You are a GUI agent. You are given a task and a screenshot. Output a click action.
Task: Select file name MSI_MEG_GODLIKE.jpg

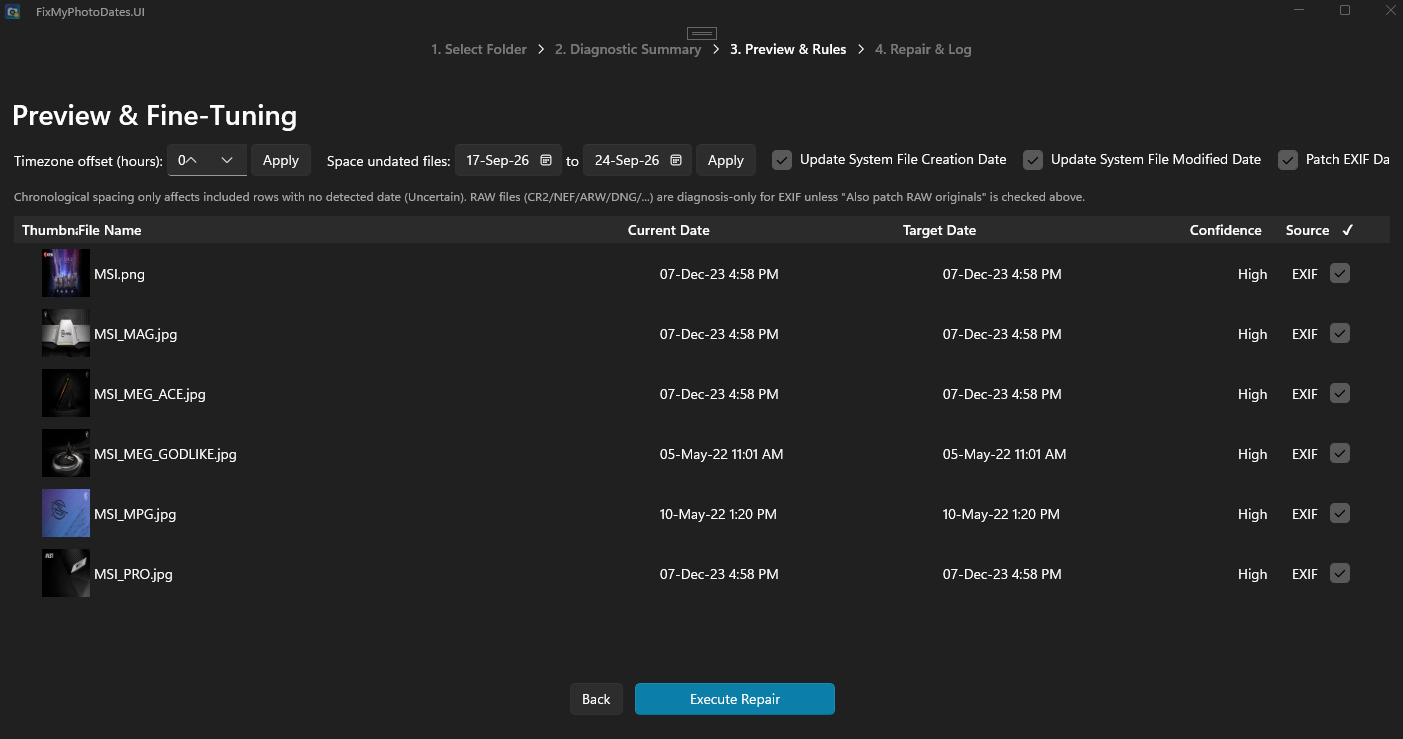pos(165,454)
